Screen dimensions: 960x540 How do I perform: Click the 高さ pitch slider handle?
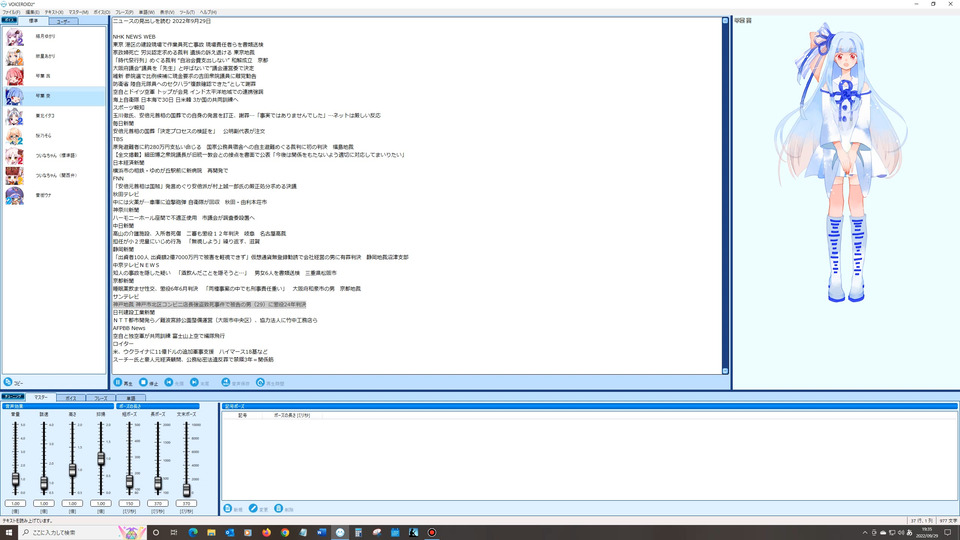click(72, 470)
